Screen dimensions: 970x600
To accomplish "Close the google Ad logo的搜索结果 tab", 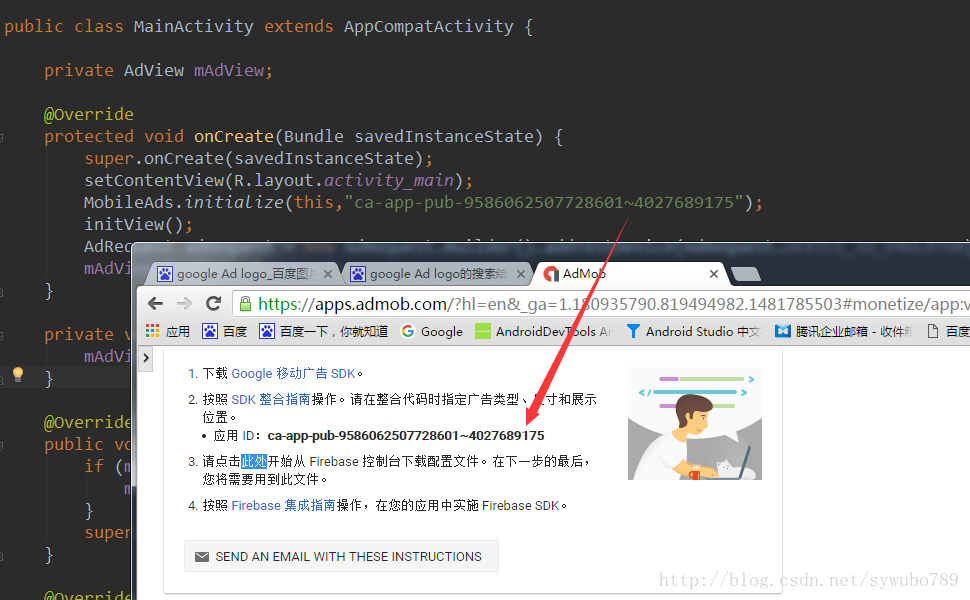I will 521,274.
